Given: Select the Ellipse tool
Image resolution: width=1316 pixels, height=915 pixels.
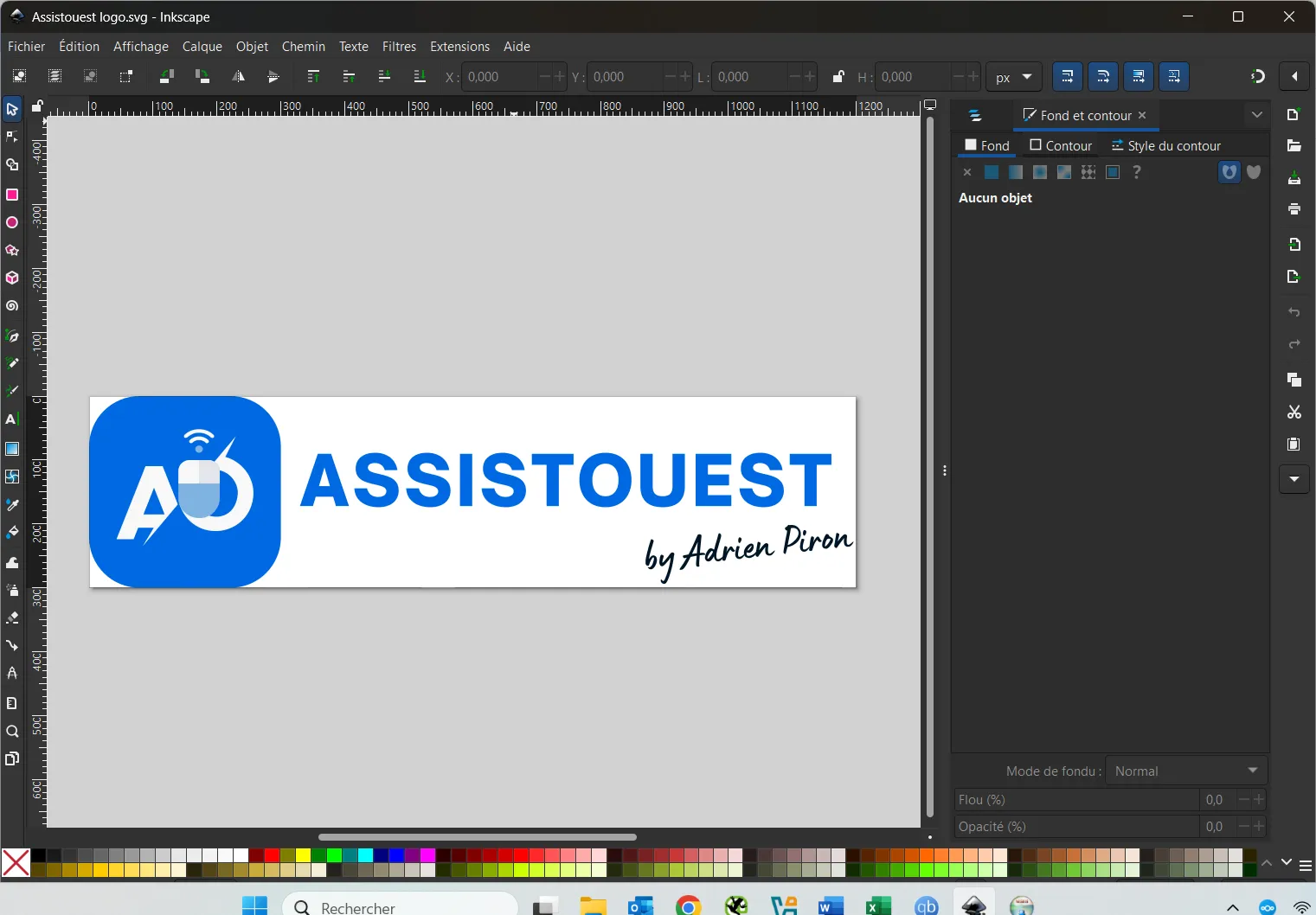Looking at the screenshot, I should (x=12, y=222).
